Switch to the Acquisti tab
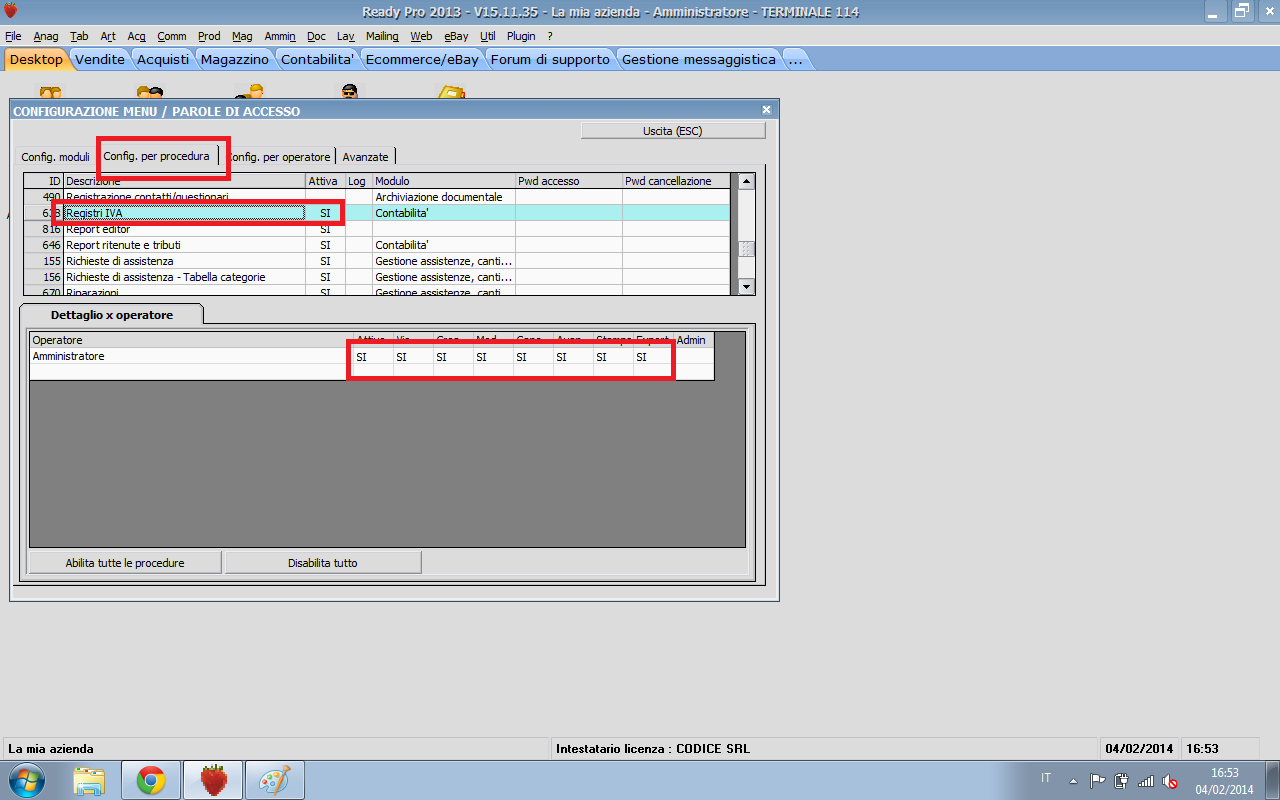The width and height of the screenshot is (1280, 800). (163, 59)
